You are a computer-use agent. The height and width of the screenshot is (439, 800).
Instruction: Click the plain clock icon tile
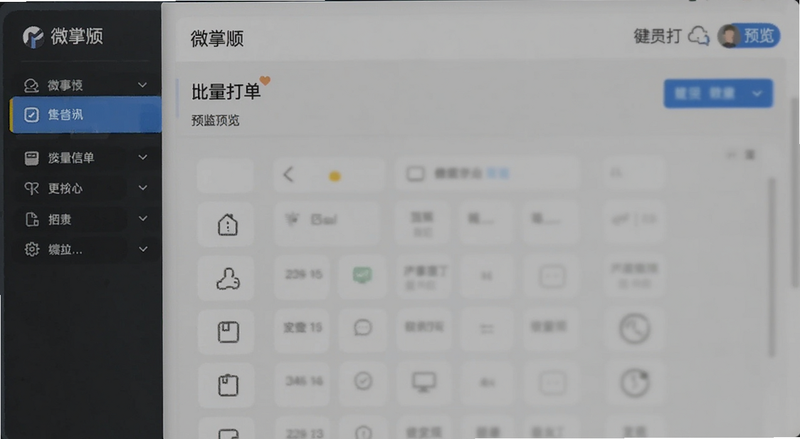click(634, 328)
